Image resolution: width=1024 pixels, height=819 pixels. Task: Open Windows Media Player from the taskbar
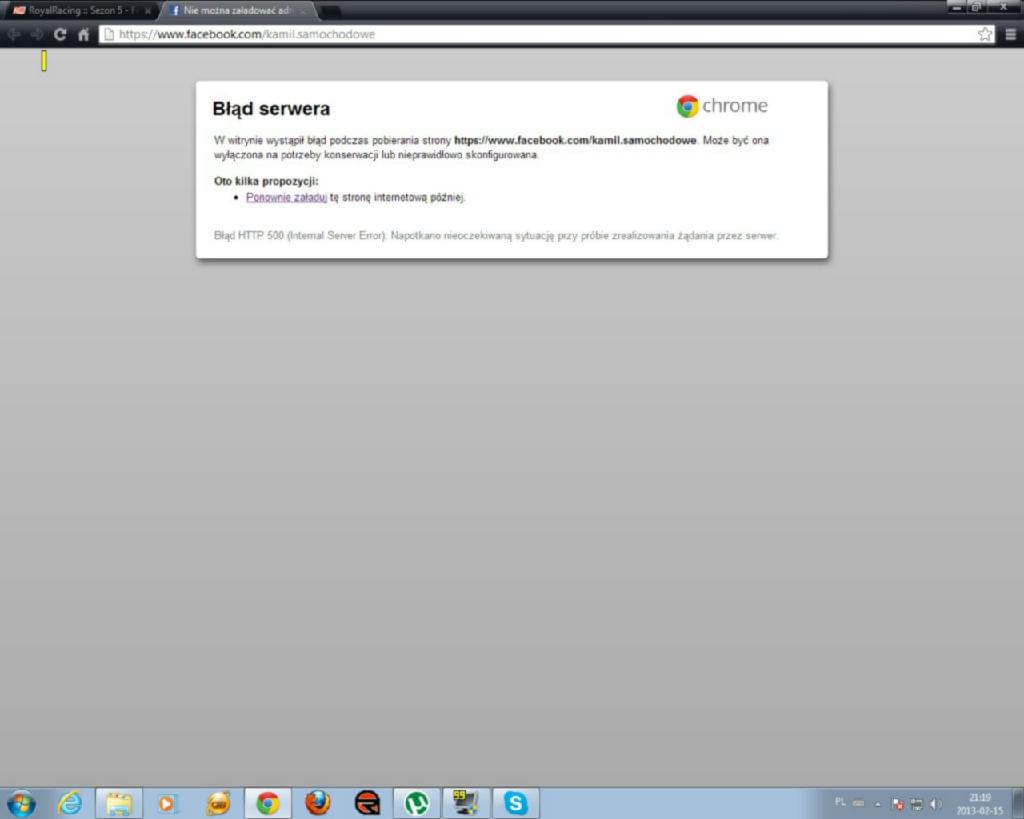tap(167, 803)
